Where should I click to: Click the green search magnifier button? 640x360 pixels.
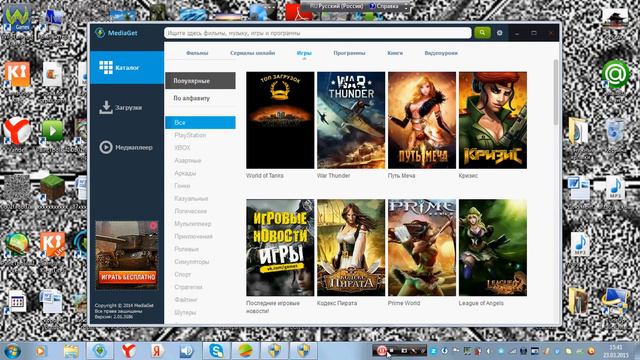click(x=482, y=33)
